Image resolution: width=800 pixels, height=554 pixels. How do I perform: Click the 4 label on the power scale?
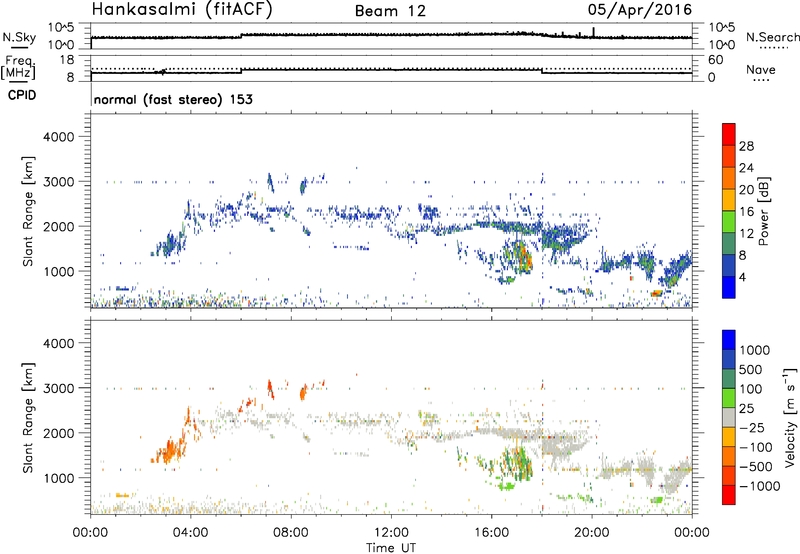pyautogui.click(x=743, y=277)
